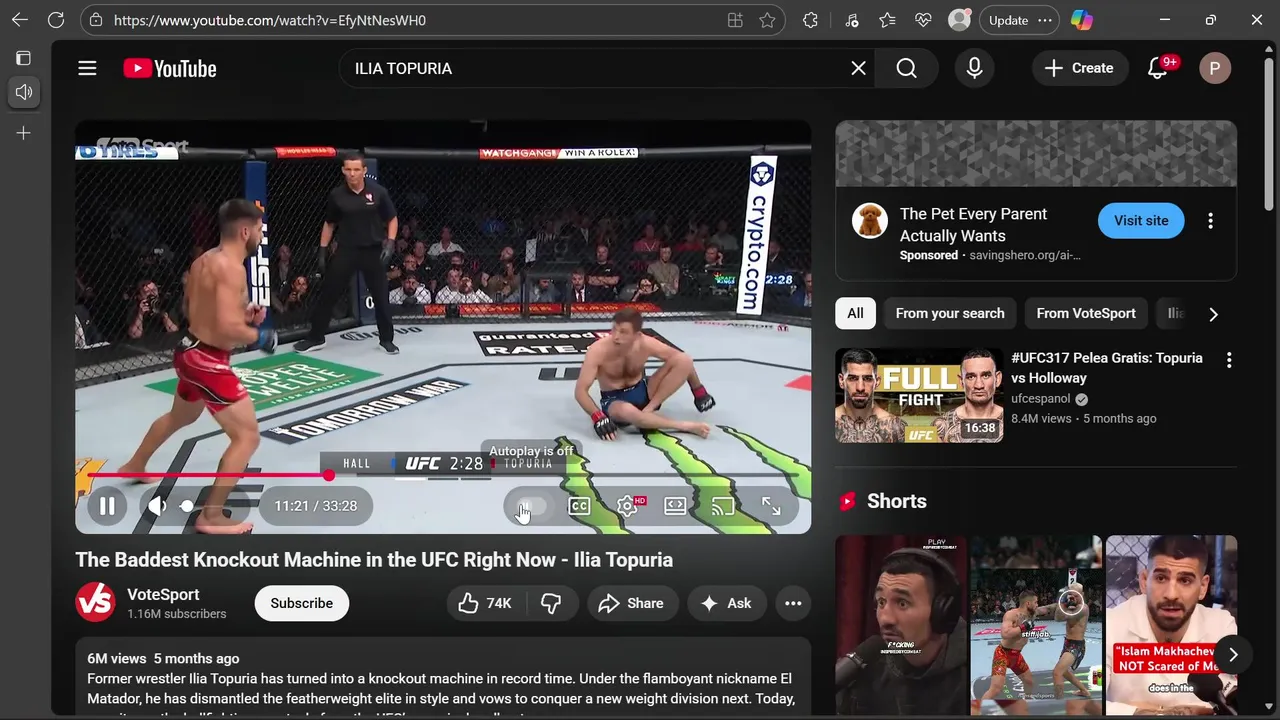Click the browser address bar URL
1280x720 pixels.
(x=270, y=20)
